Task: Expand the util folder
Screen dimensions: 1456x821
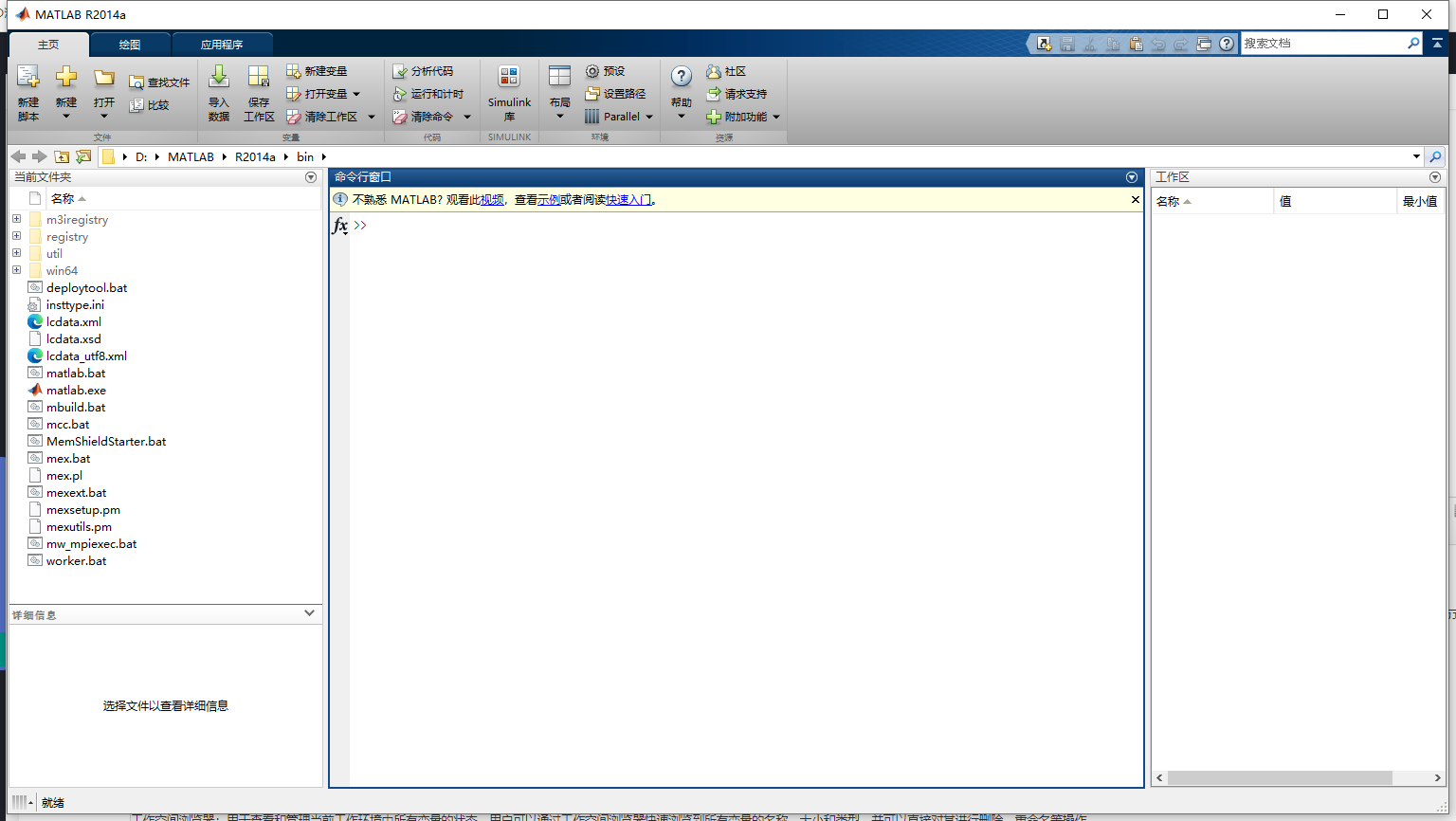Action: pos(16,253)
